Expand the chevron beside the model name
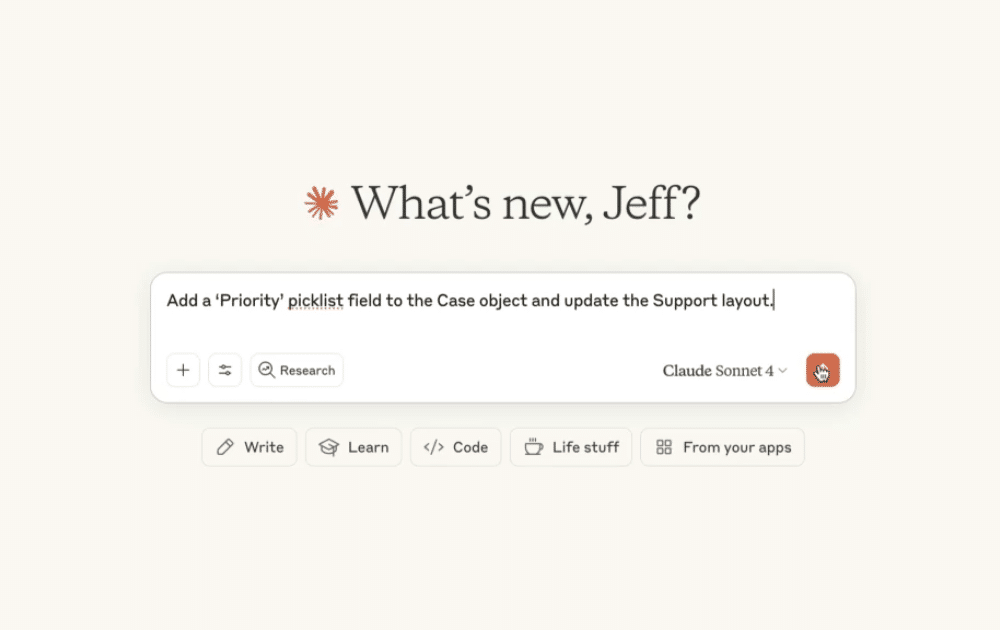The height and width of the screenshot is (630, 1000). pyautogui.click(x=783, y=371)
